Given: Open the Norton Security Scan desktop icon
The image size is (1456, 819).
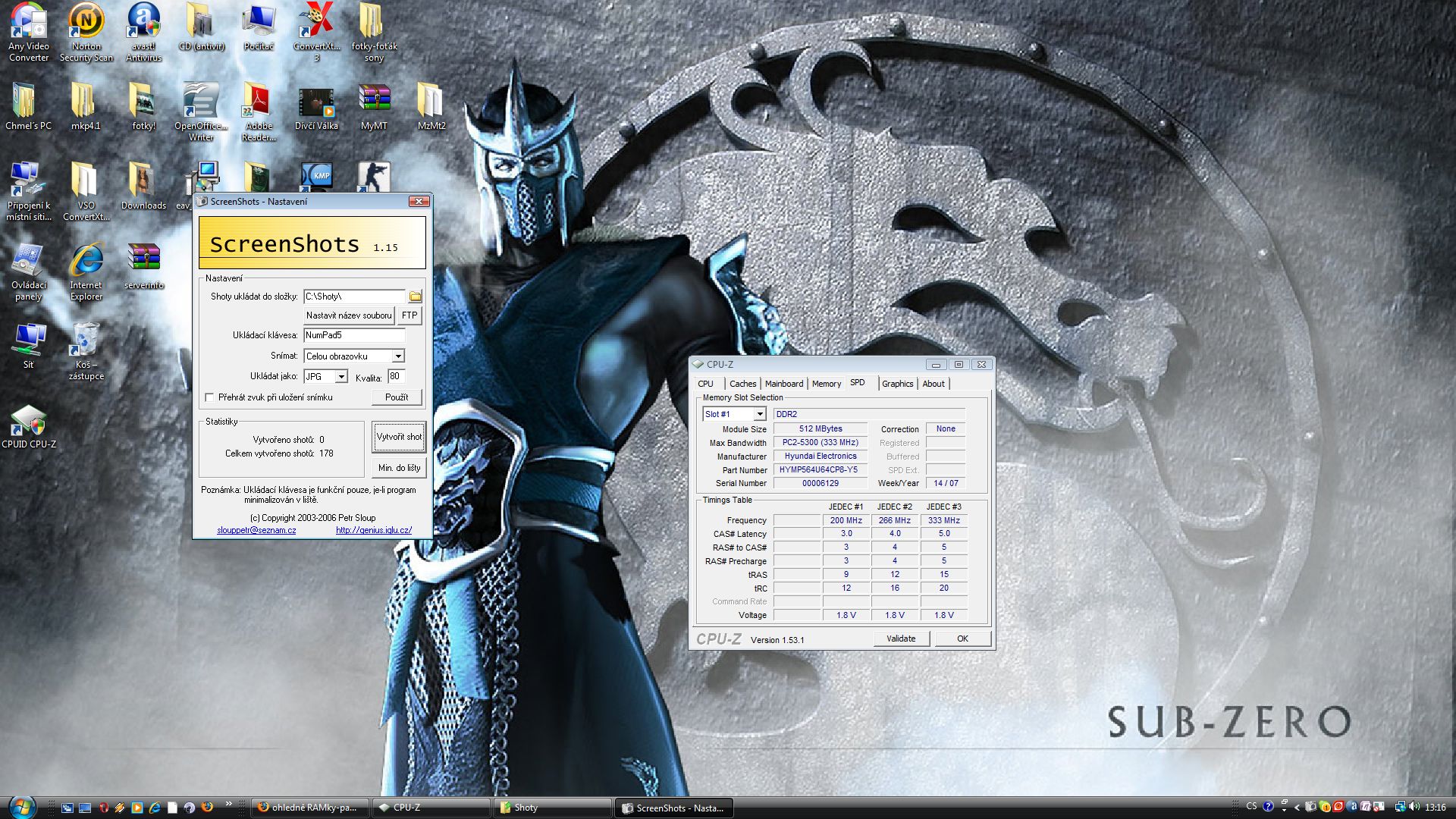Looking at the screenshot, I should pyautogui.click(x=86, y=23).
